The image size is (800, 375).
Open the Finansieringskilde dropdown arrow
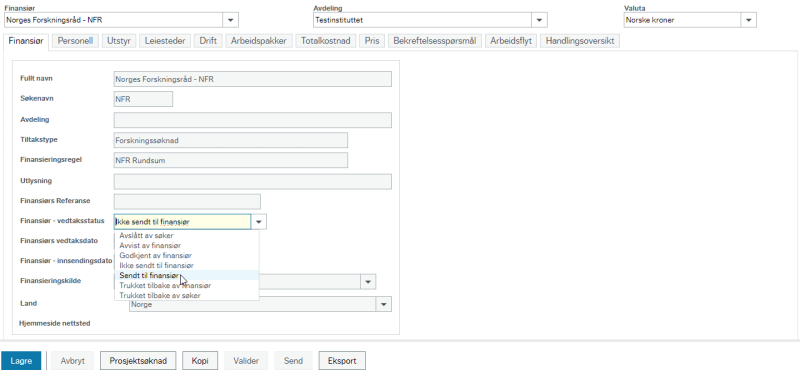point(368,282)
